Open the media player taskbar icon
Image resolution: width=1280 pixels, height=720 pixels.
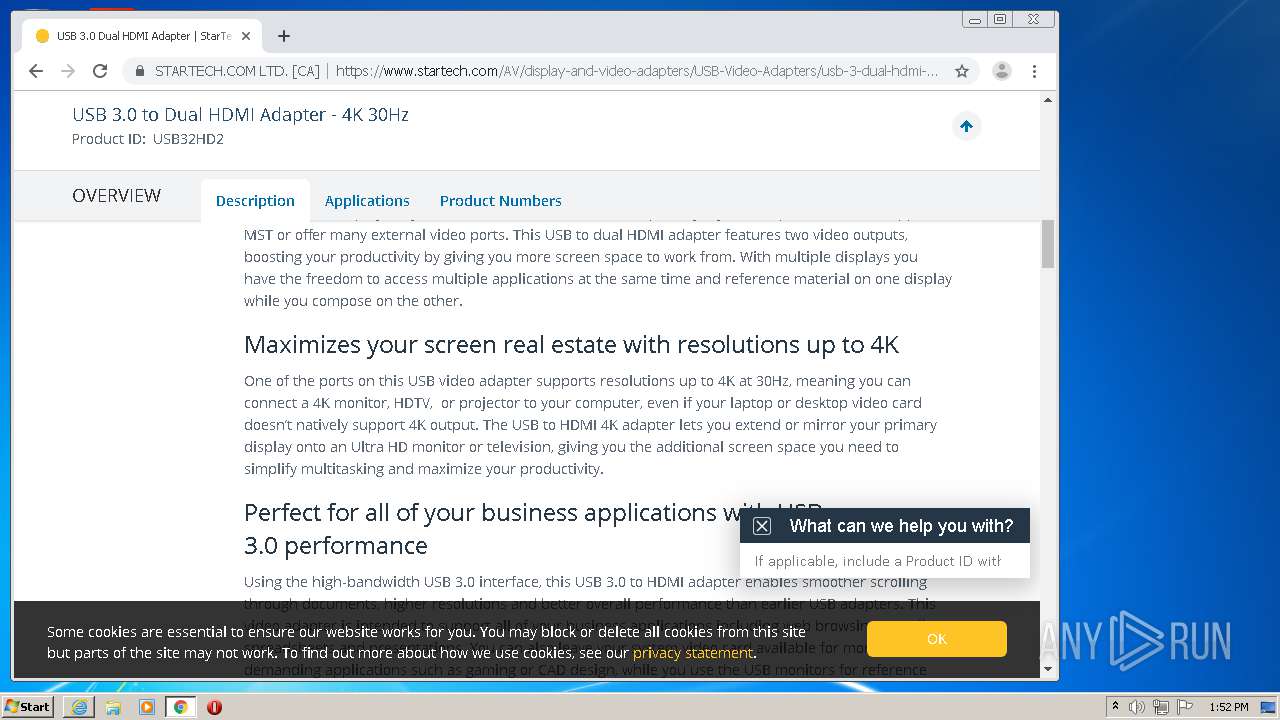click(147, 707)
